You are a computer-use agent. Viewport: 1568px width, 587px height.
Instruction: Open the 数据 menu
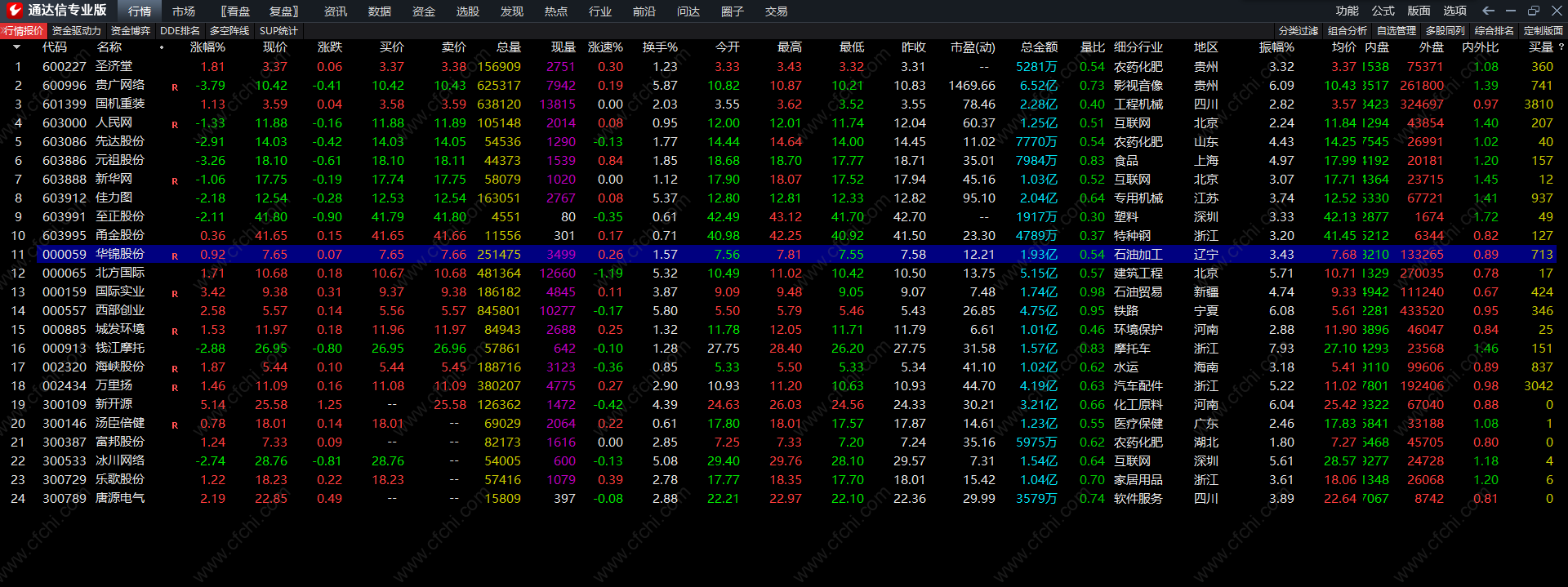coord(380,11)
